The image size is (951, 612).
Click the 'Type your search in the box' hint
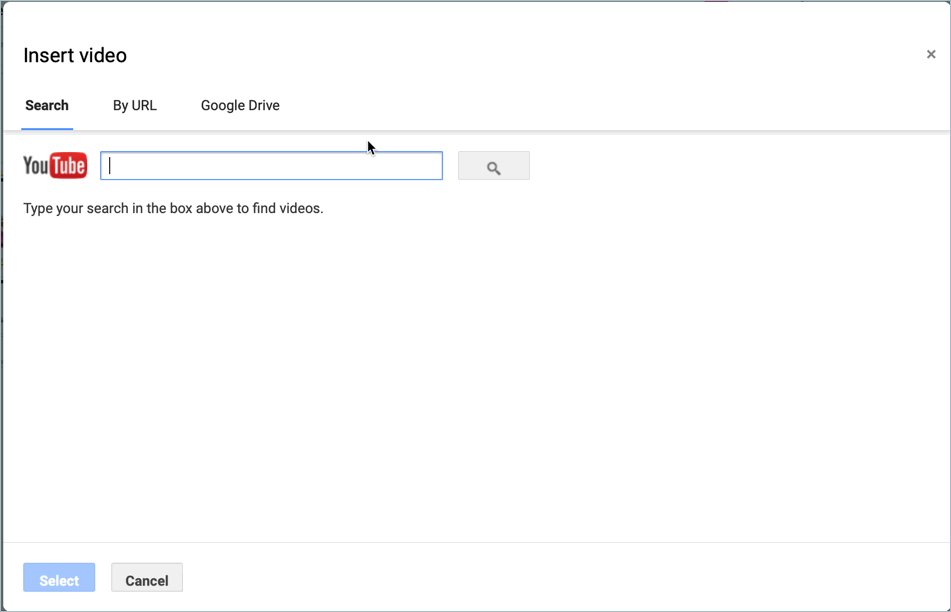click(173, 209)
